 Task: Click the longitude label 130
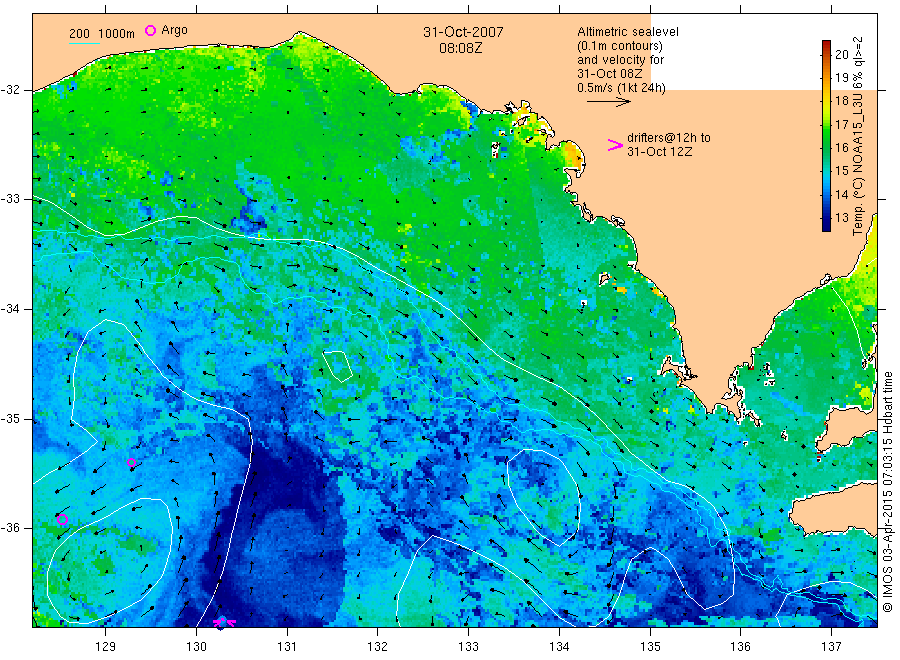click(x=196, y=647)
